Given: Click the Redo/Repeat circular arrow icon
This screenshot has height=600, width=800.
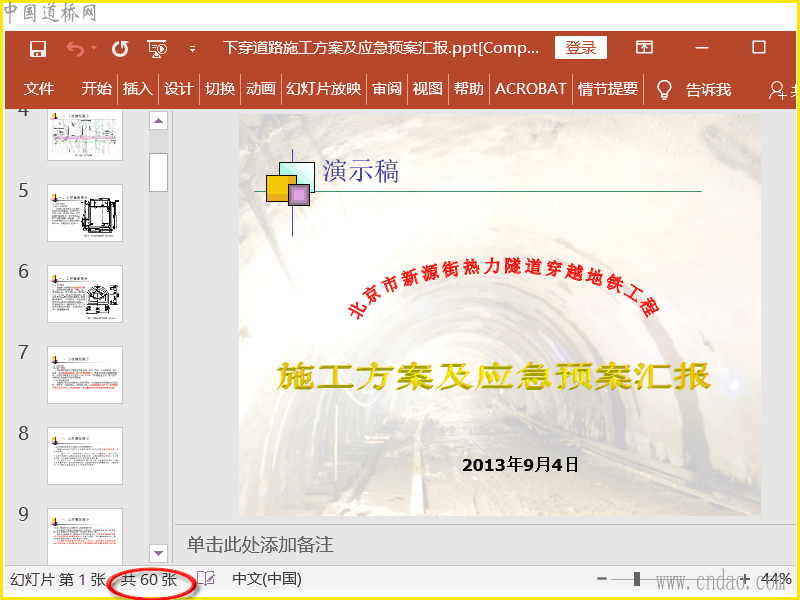Looking at the screenshot, I should [x=120, y=49].
